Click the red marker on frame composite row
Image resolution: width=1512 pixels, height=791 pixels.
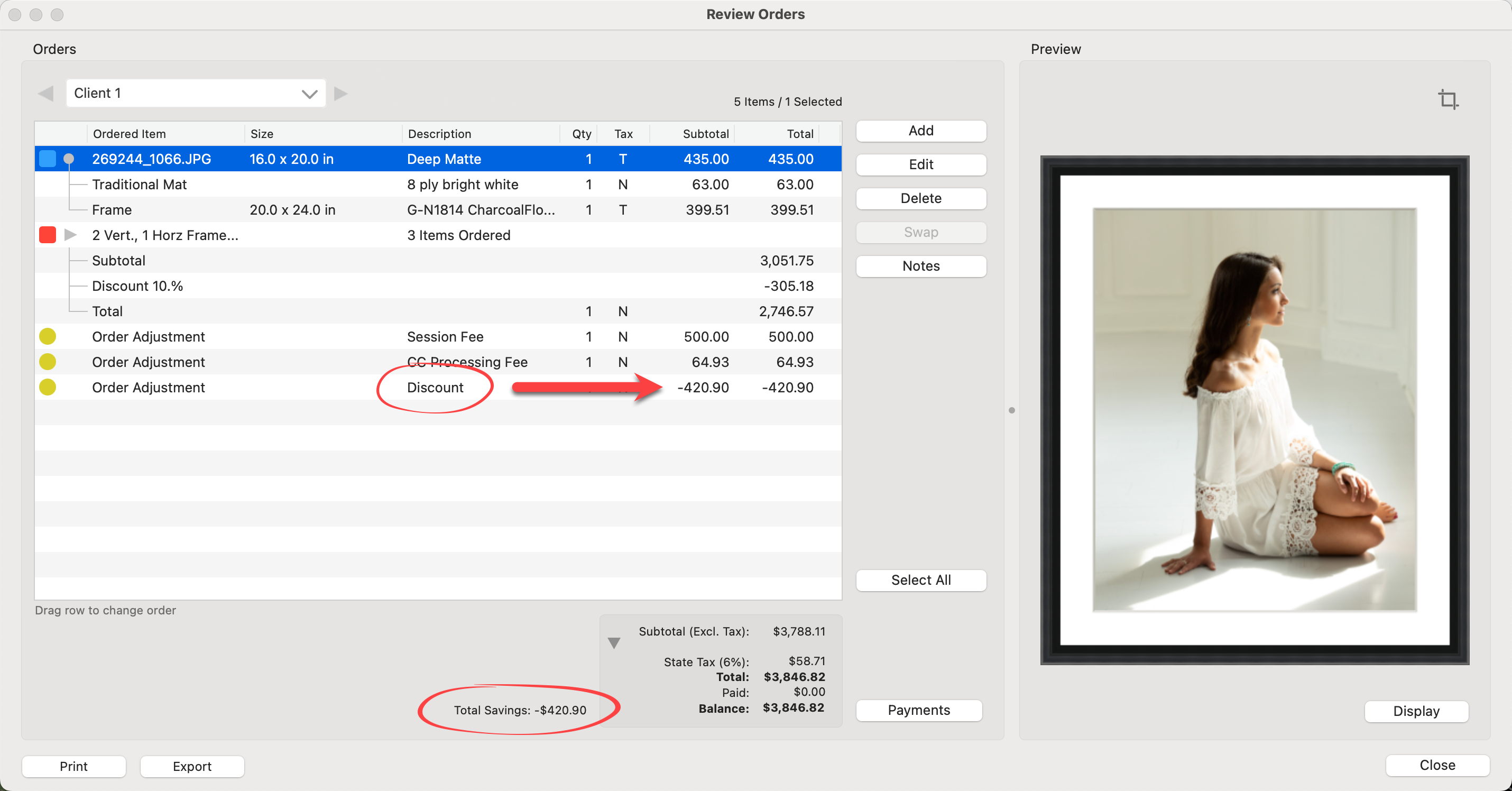pos(48,235)
